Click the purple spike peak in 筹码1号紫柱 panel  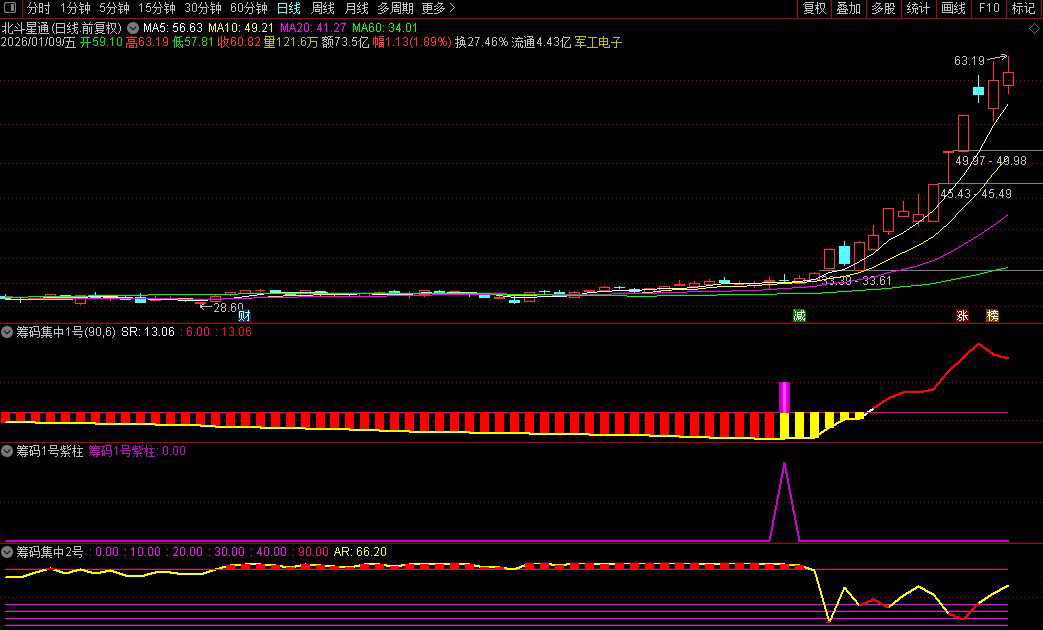tap(784, 464)
